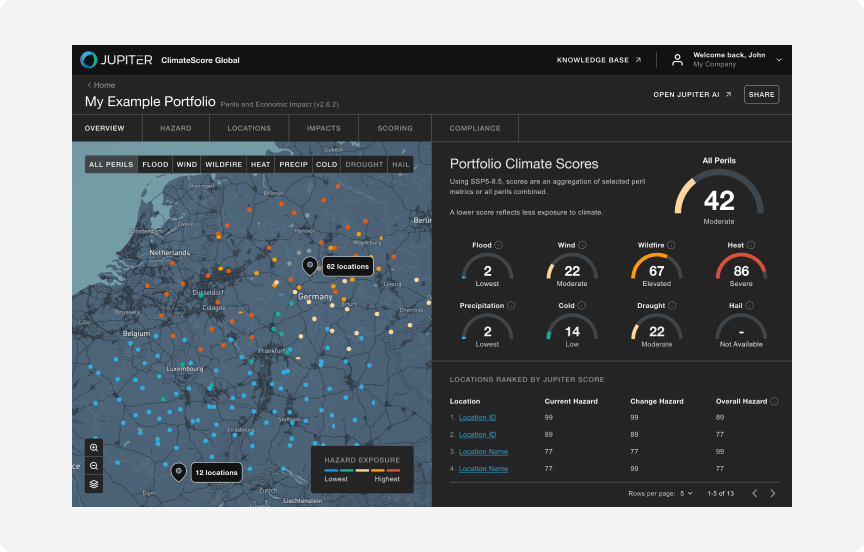Click the Heat 86 Severe gauge
Screen dimensions: 864x552
coord(741,269)
